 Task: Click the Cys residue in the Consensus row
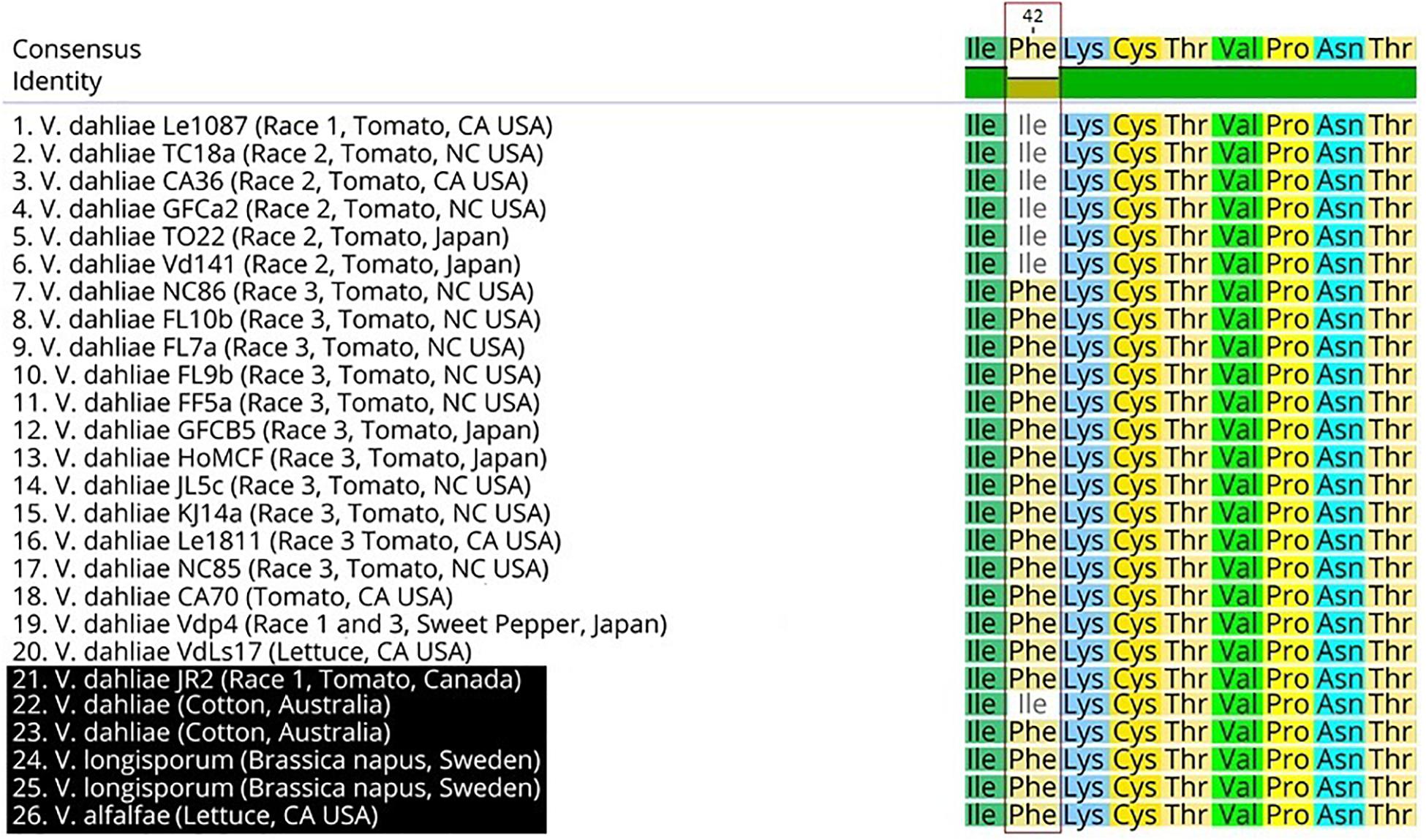tap(1135, 49)
